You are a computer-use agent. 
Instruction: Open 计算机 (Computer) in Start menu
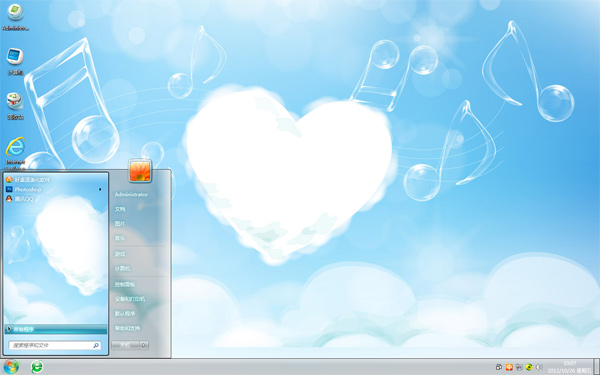122,269
